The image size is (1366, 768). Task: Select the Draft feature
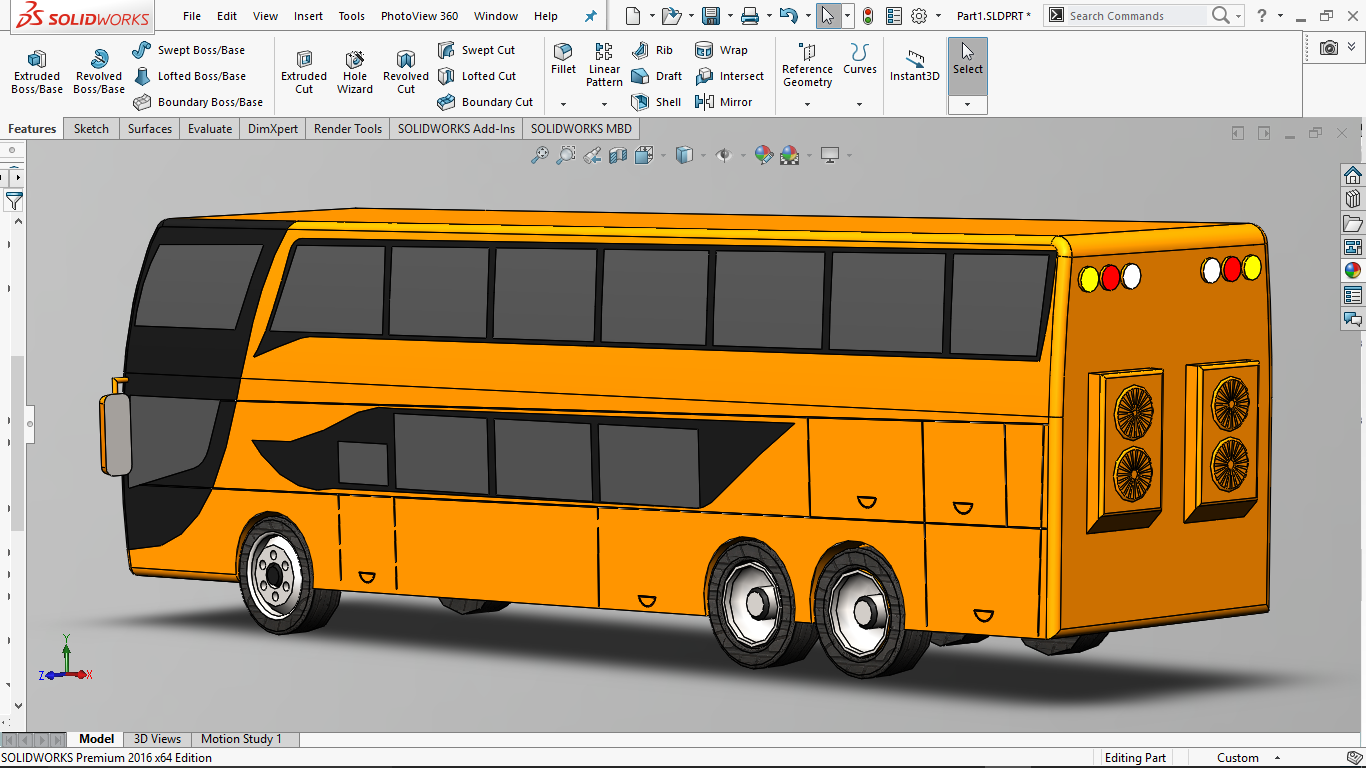(x=656, y=76)
